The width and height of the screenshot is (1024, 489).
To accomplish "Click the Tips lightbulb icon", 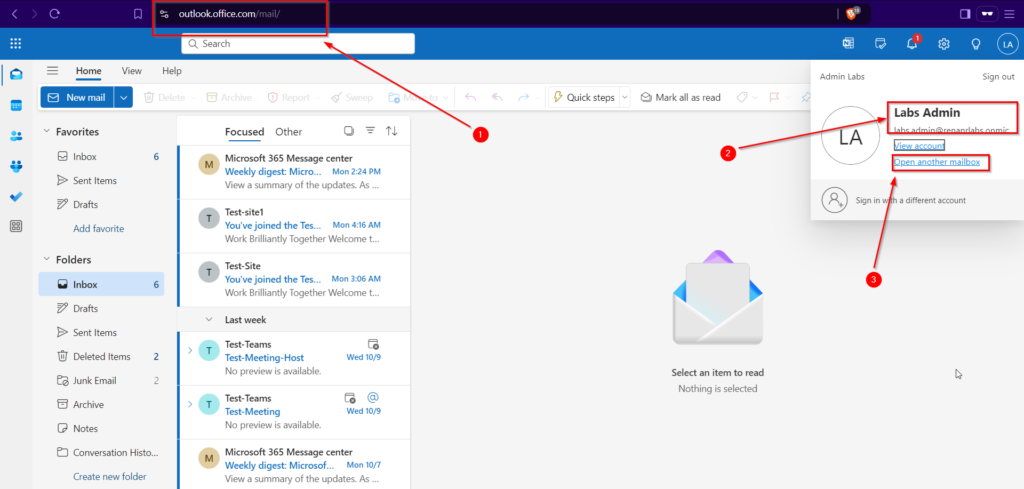I will coord(976,44).
